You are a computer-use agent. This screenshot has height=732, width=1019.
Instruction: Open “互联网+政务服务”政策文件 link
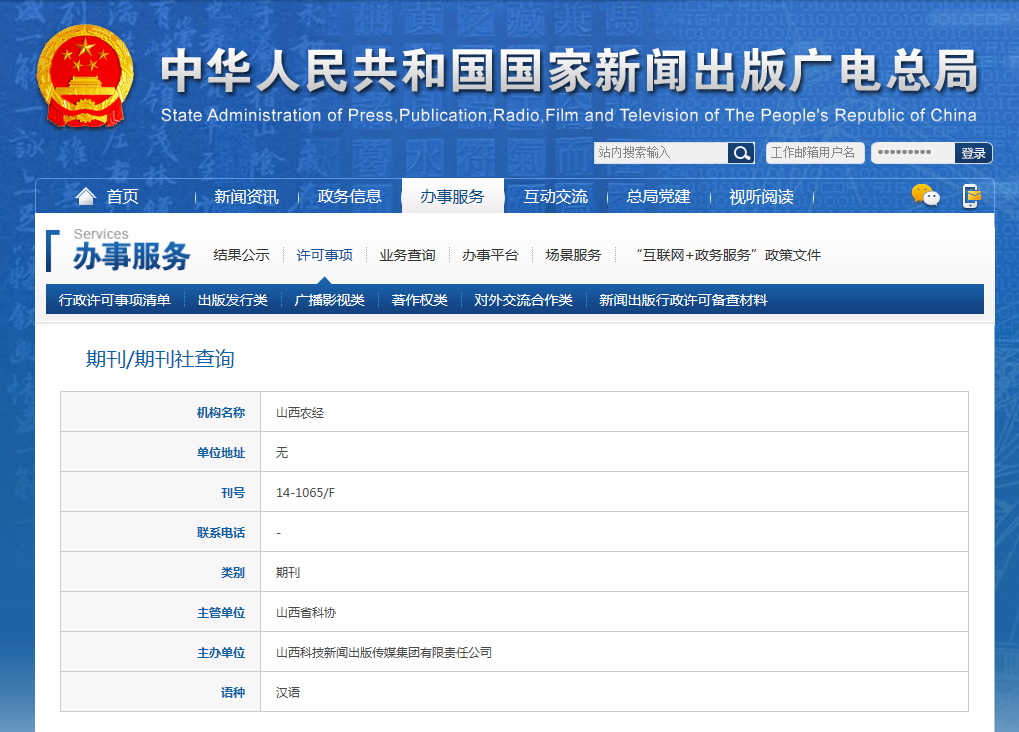click(728, 255)
